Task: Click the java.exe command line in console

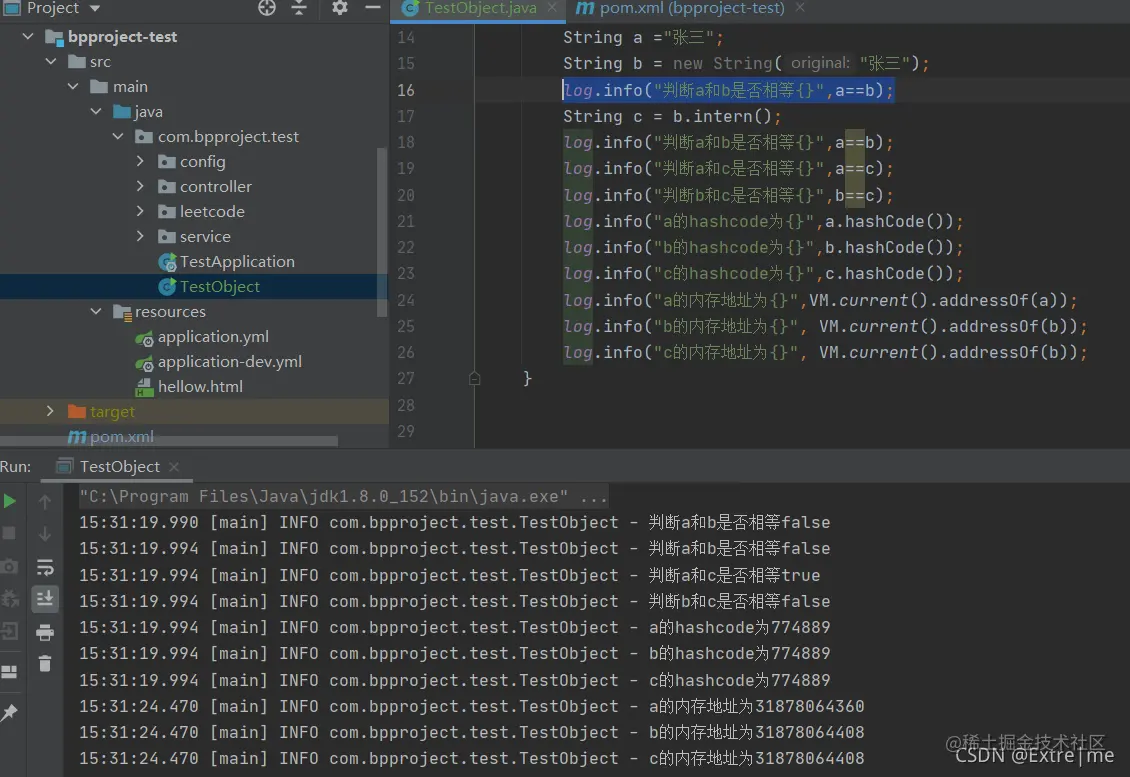Action: 343,496
